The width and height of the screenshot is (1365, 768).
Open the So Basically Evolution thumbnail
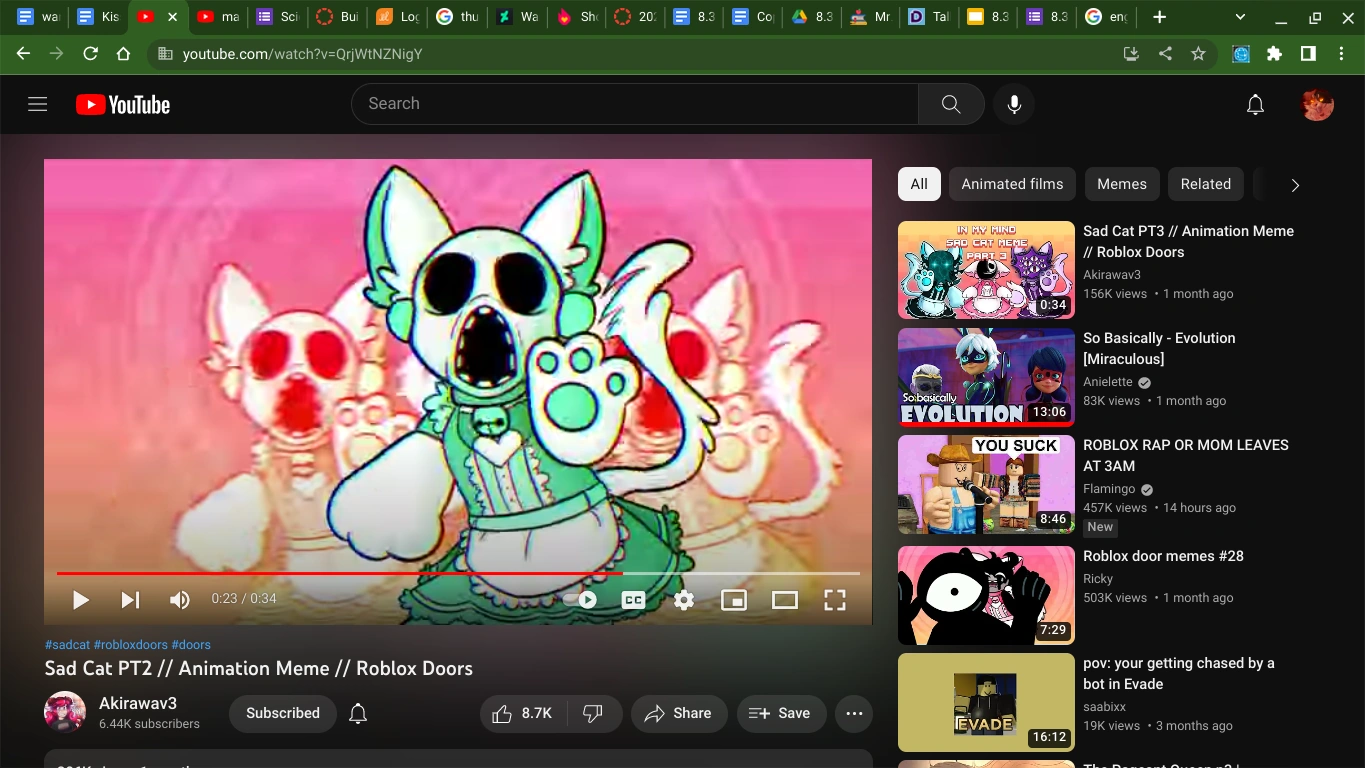[986, 377]
